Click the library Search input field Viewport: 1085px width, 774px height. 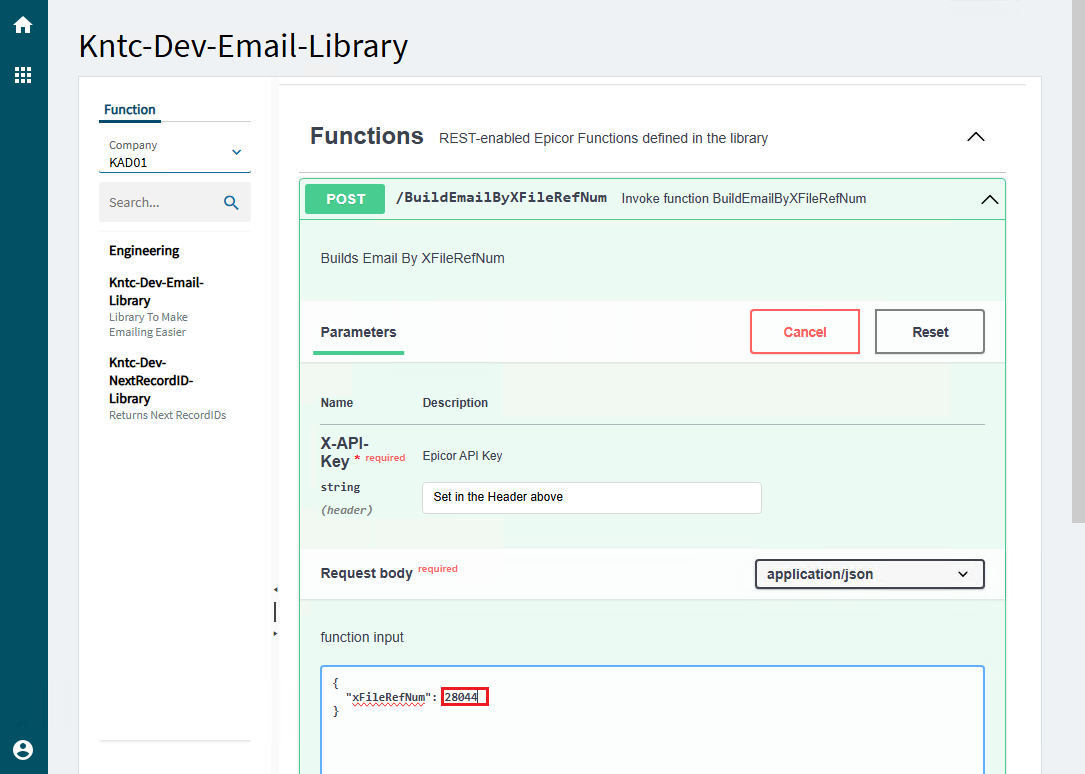pos(160,203)
